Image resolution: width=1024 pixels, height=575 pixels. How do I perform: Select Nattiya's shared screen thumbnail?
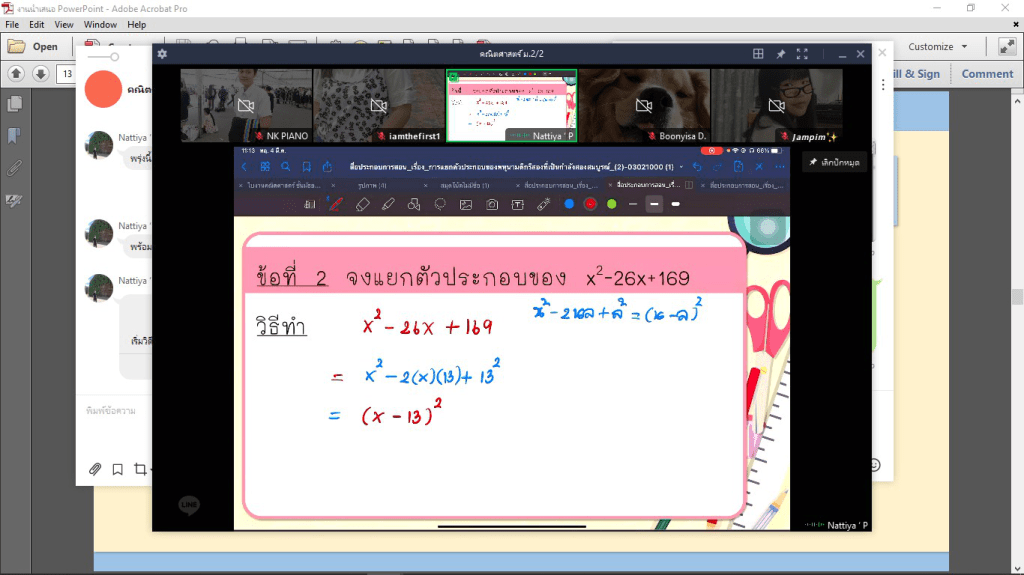pyautogui.click(x=511, y=106)
